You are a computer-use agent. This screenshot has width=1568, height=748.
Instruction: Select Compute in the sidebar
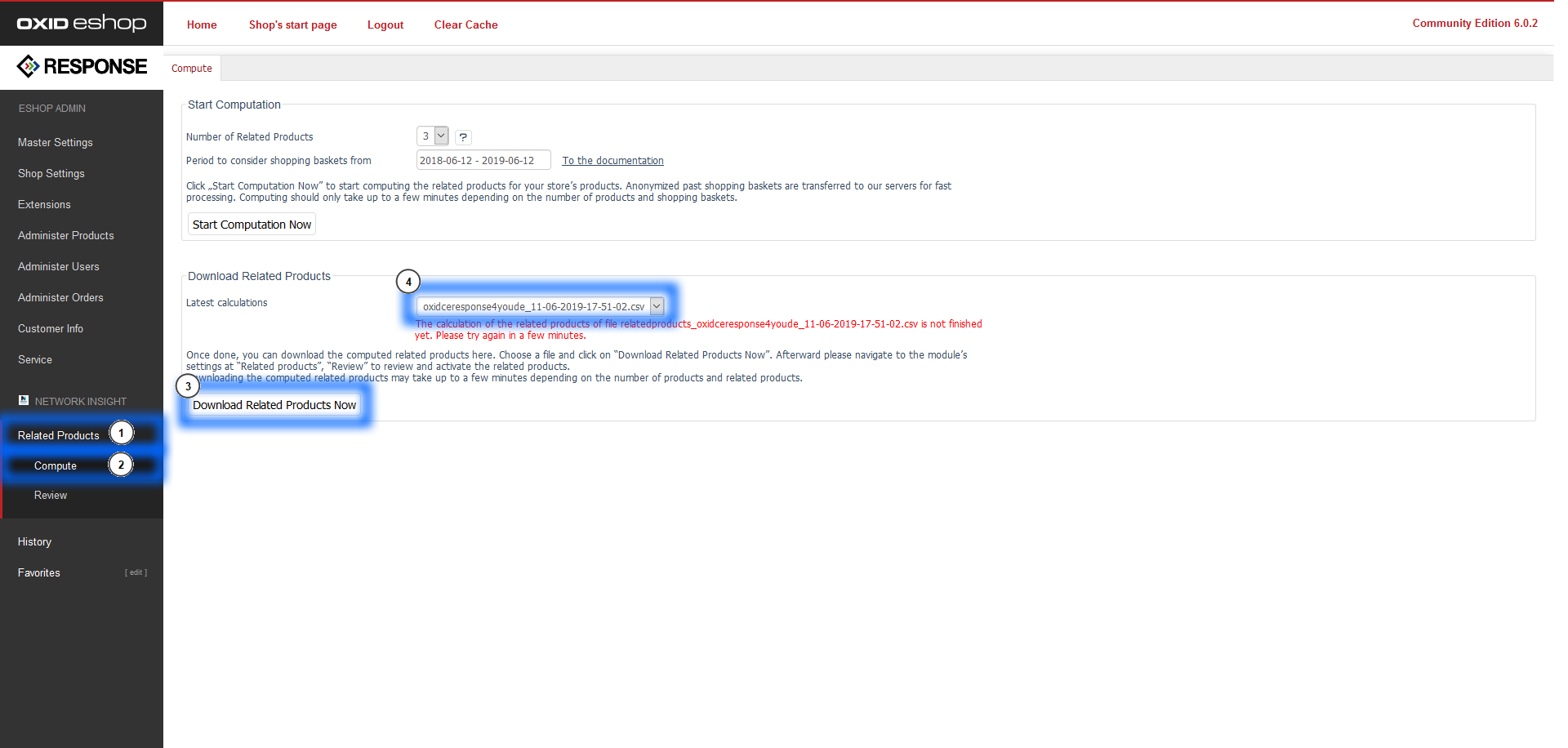coord(56,465)
